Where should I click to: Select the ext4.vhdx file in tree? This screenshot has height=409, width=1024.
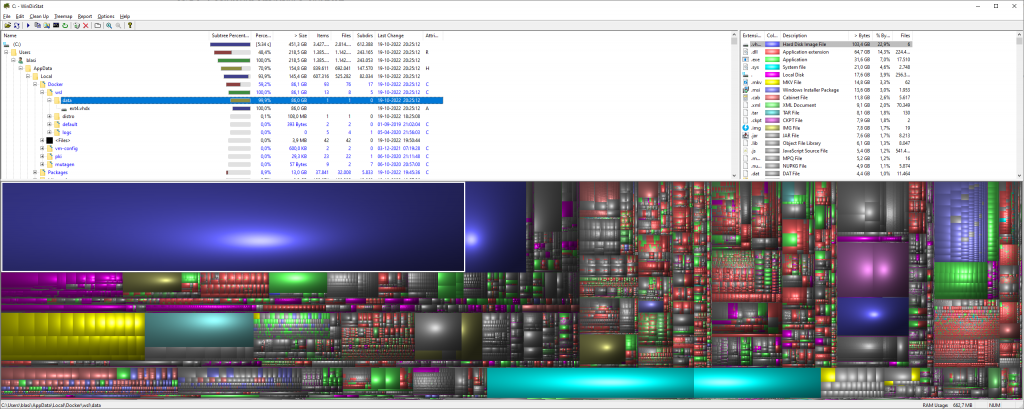(80, 108)
